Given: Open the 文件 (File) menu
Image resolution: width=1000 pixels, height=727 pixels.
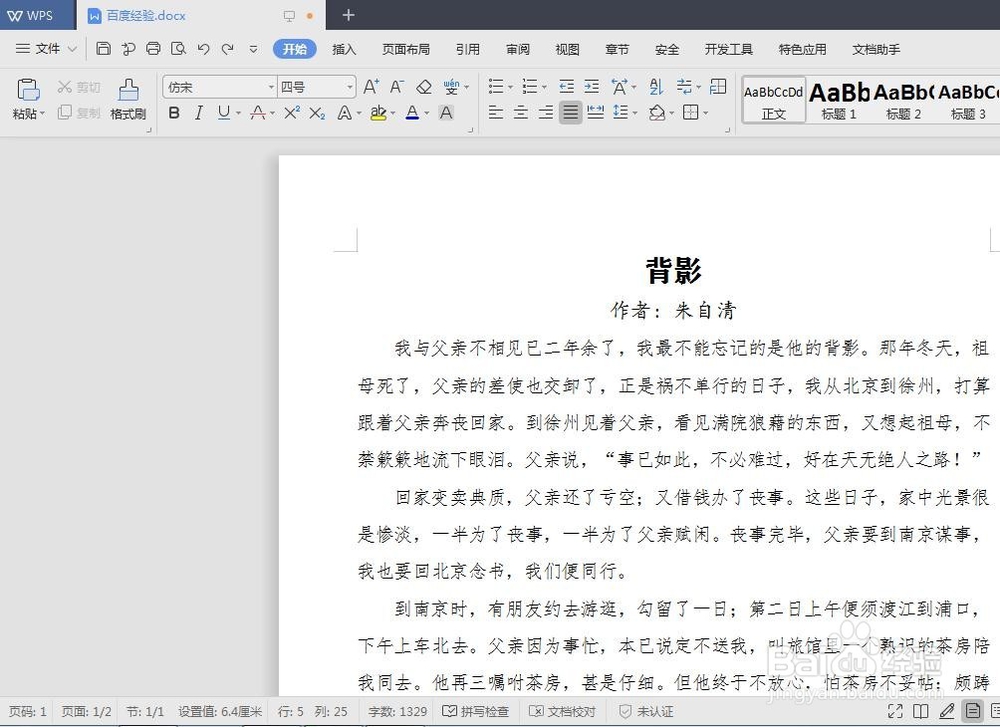Looking at the screenshot, I should (47, 48).
